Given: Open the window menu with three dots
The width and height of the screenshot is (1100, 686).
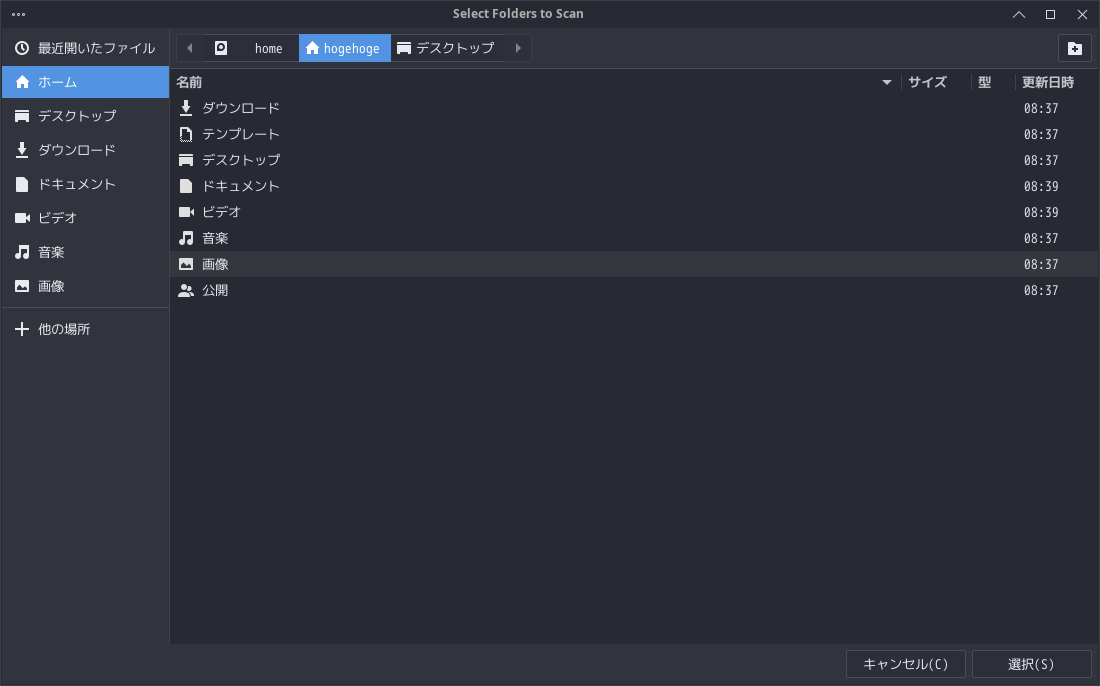Looking at the screenshot, I should pos(18,14).
